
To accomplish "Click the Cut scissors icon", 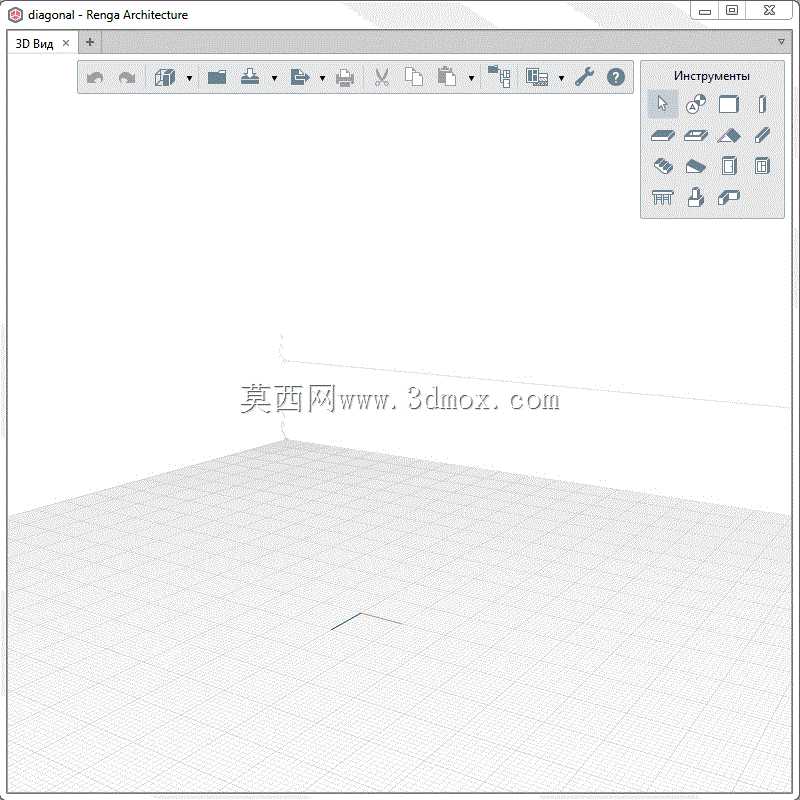I will pos(381,78).
